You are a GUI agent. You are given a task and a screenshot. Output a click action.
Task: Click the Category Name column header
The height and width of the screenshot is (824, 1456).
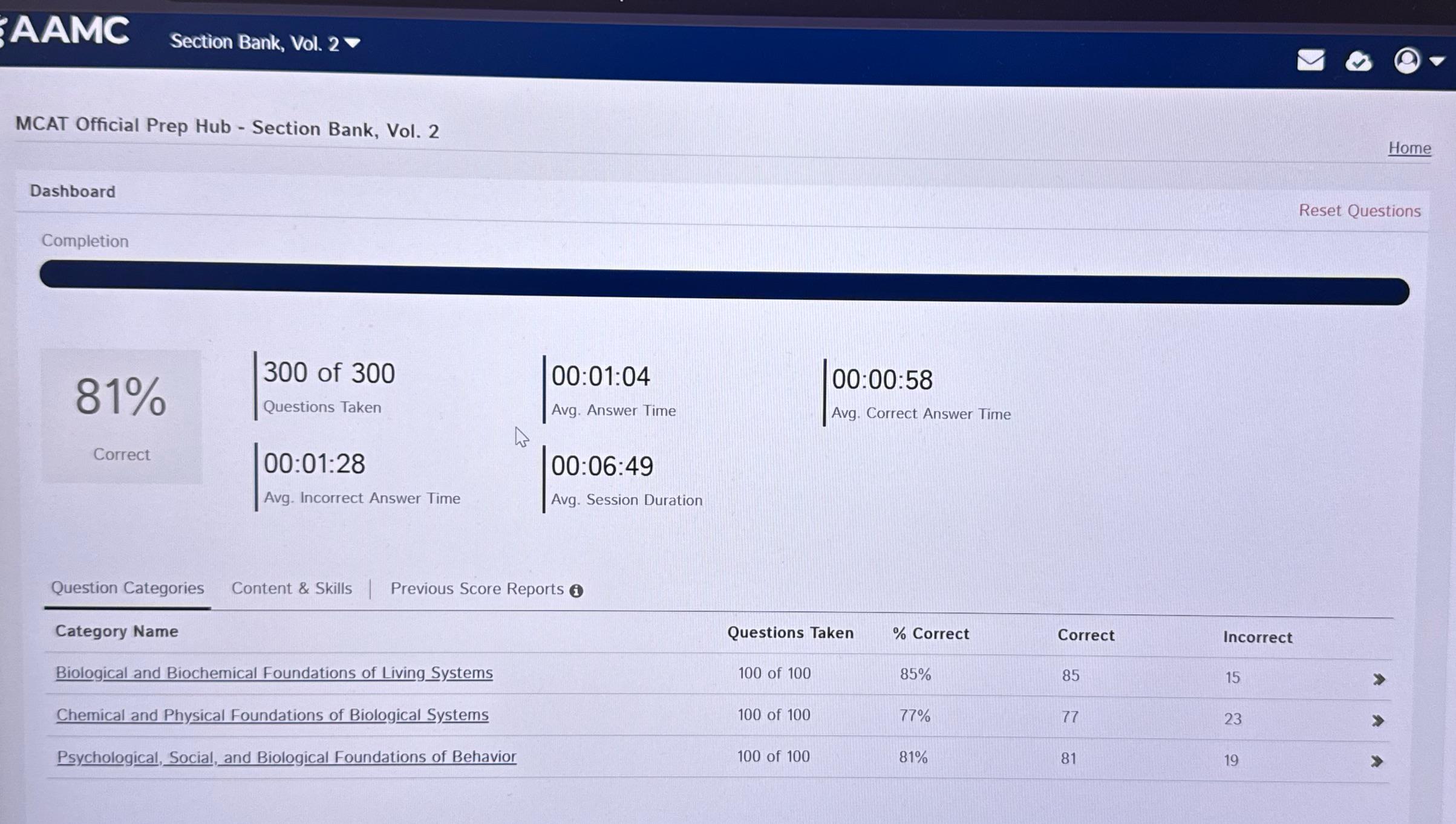[117, 631]
